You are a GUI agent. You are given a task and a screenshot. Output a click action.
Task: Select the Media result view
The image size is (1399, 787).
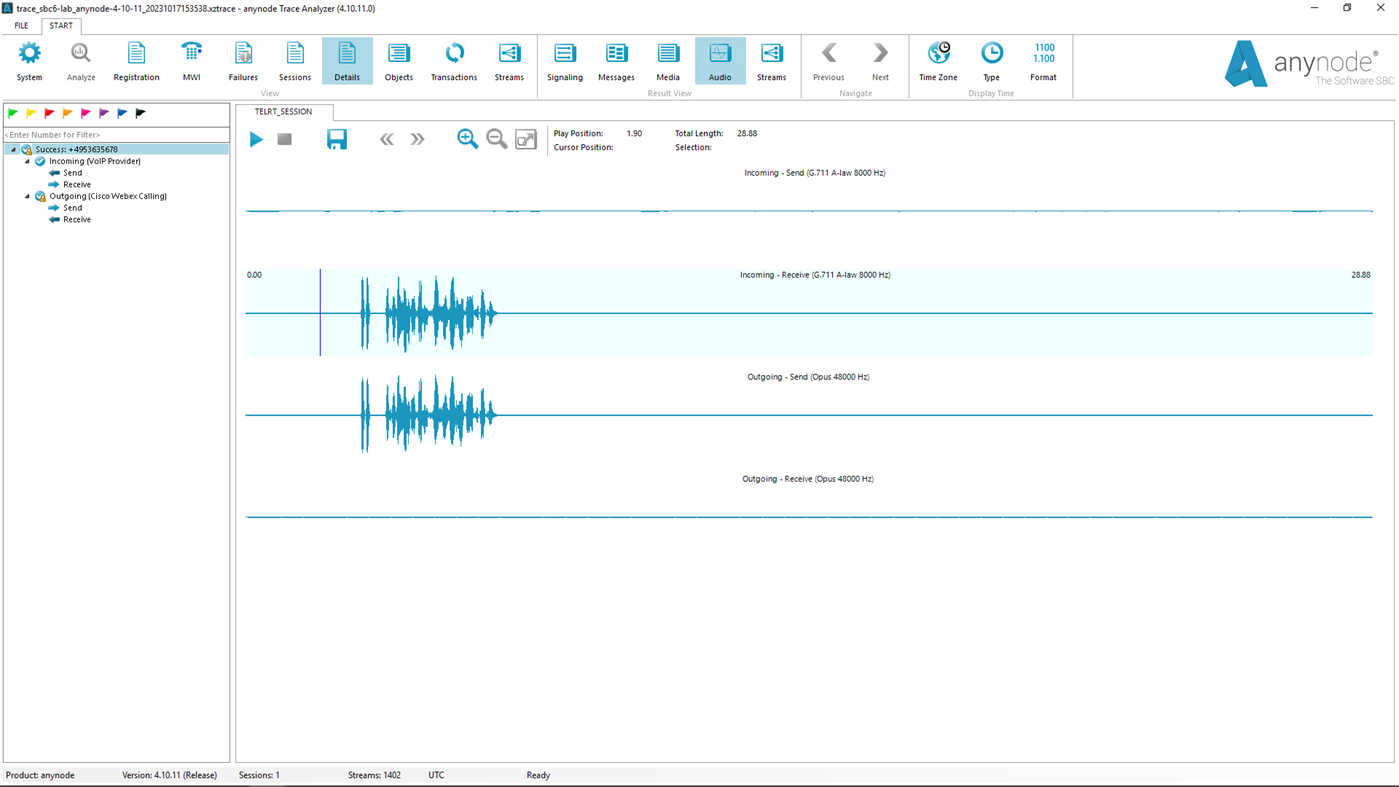[x=668, y=60]
